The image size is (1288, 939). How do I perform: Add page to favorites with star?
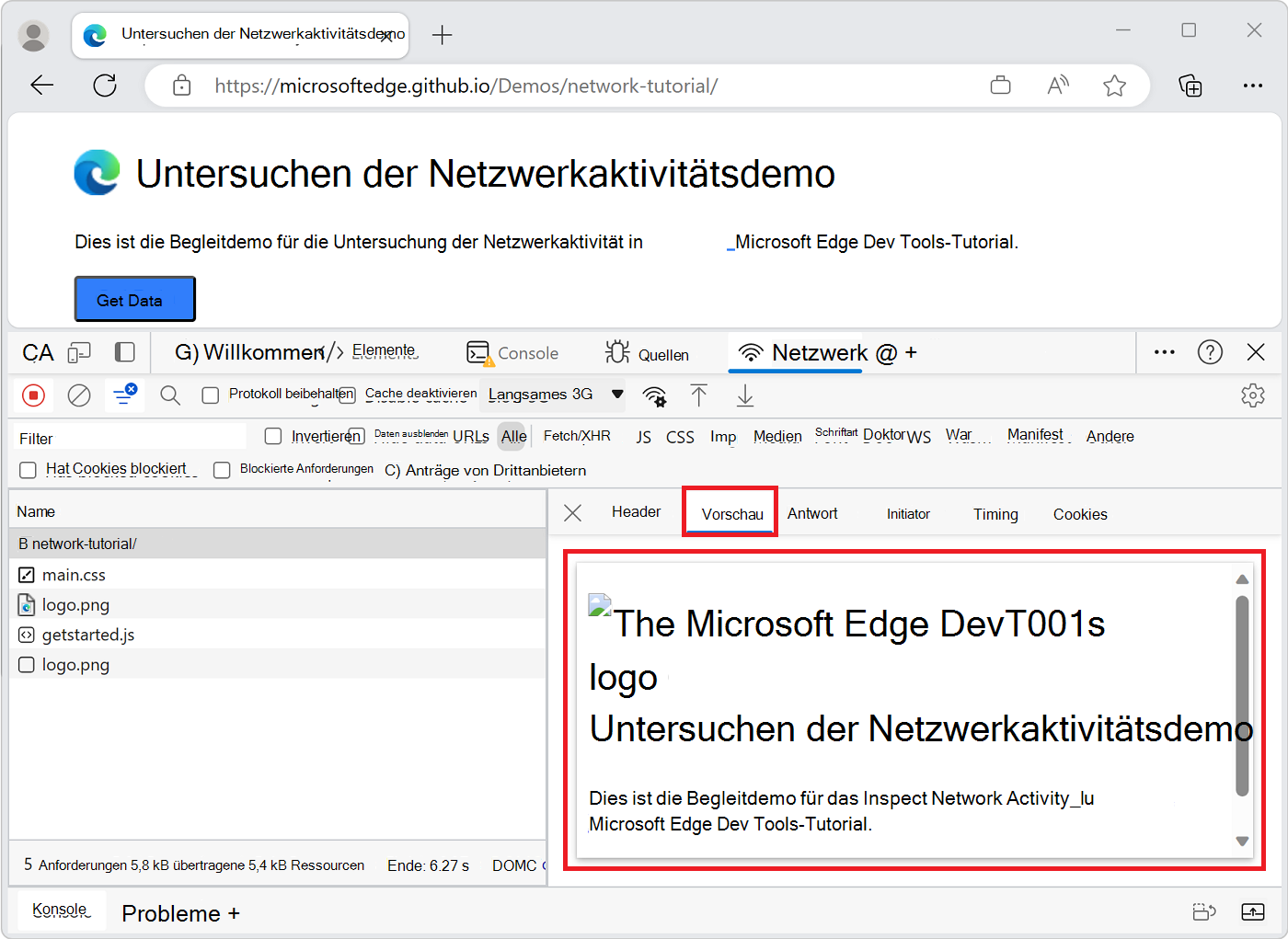1115,86
